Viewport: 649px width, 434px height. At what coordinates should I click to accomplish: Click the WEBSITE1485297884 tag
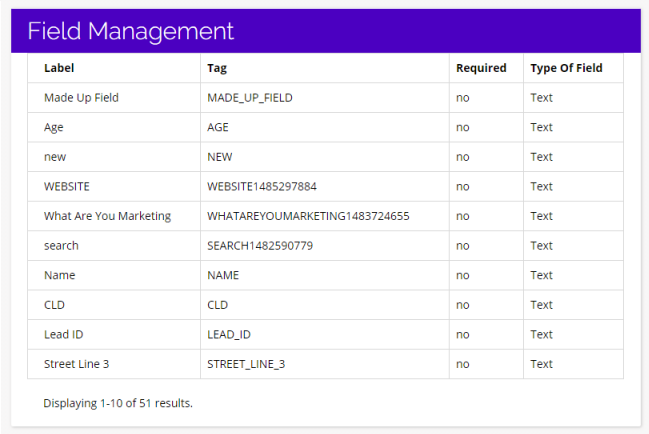click(262, 187)
